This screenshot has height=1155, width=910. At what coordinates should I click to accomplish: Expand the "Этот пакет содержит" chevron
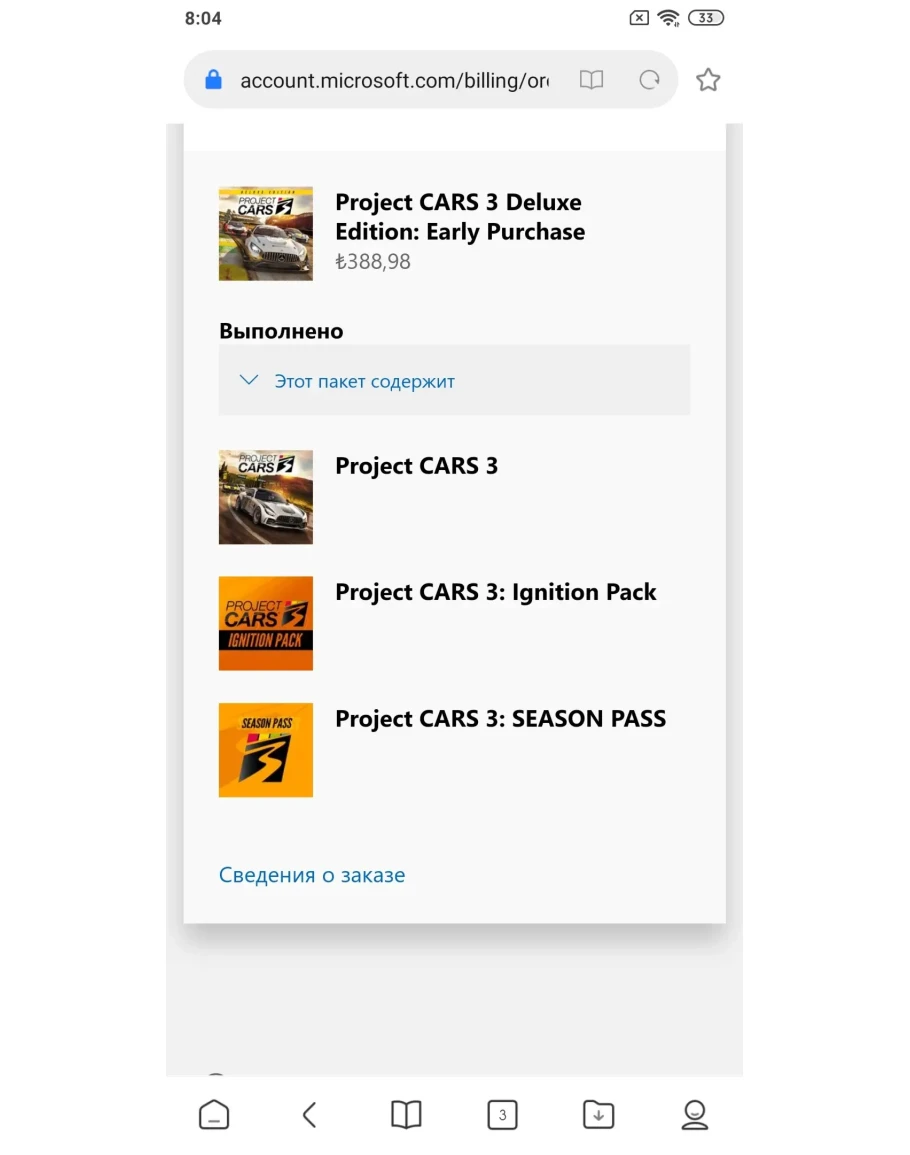click(249, 381)
